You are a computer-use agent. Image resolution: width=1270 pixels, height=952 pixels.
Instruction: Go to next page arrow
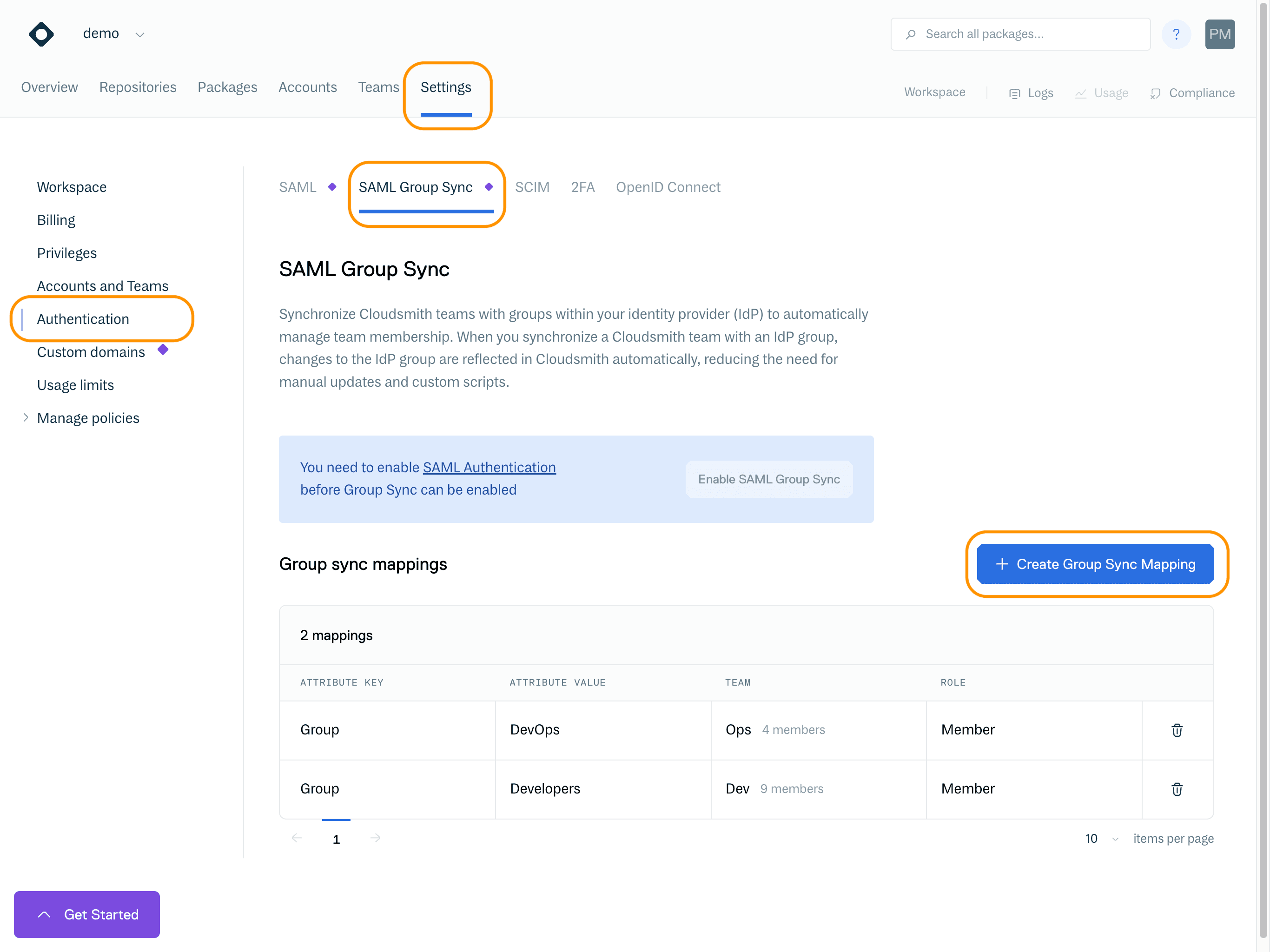[376, 838]
